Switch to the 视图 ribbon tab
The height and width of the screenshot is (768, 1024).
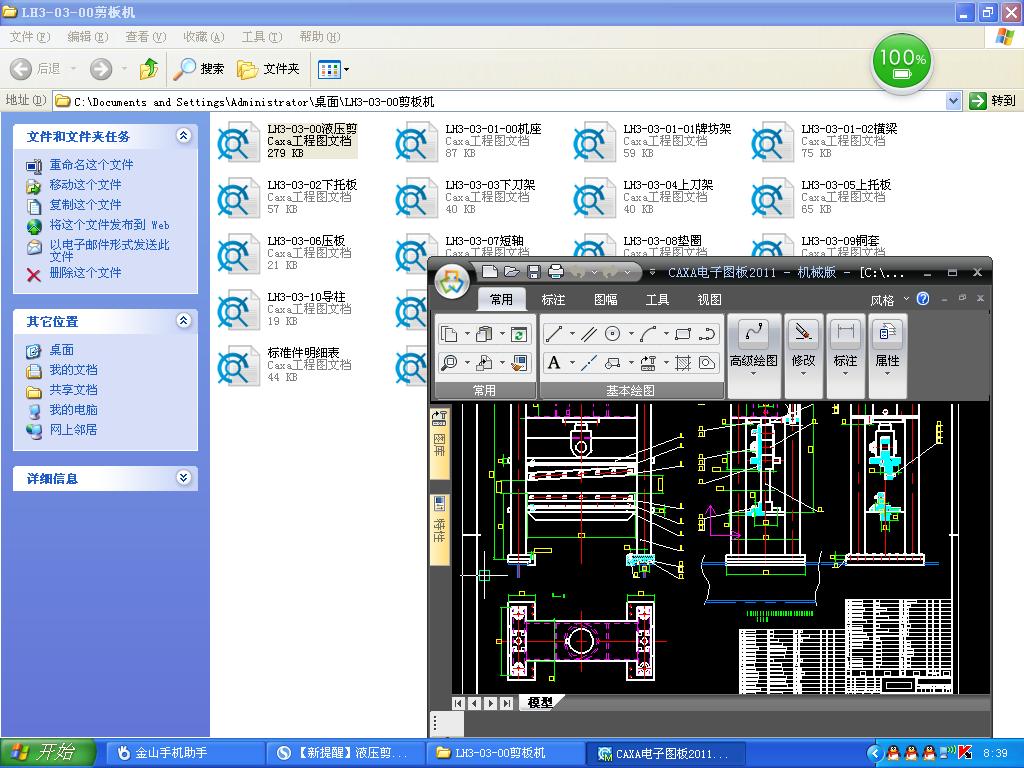click(709, 300)
